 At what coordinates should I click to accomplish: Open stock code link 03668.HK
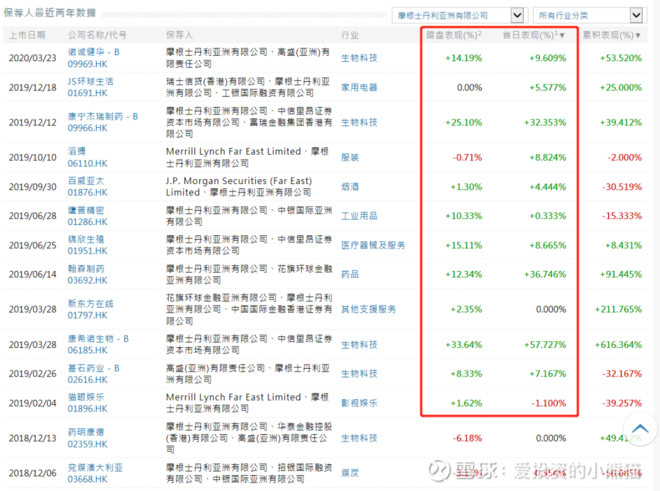coord(88,479)
